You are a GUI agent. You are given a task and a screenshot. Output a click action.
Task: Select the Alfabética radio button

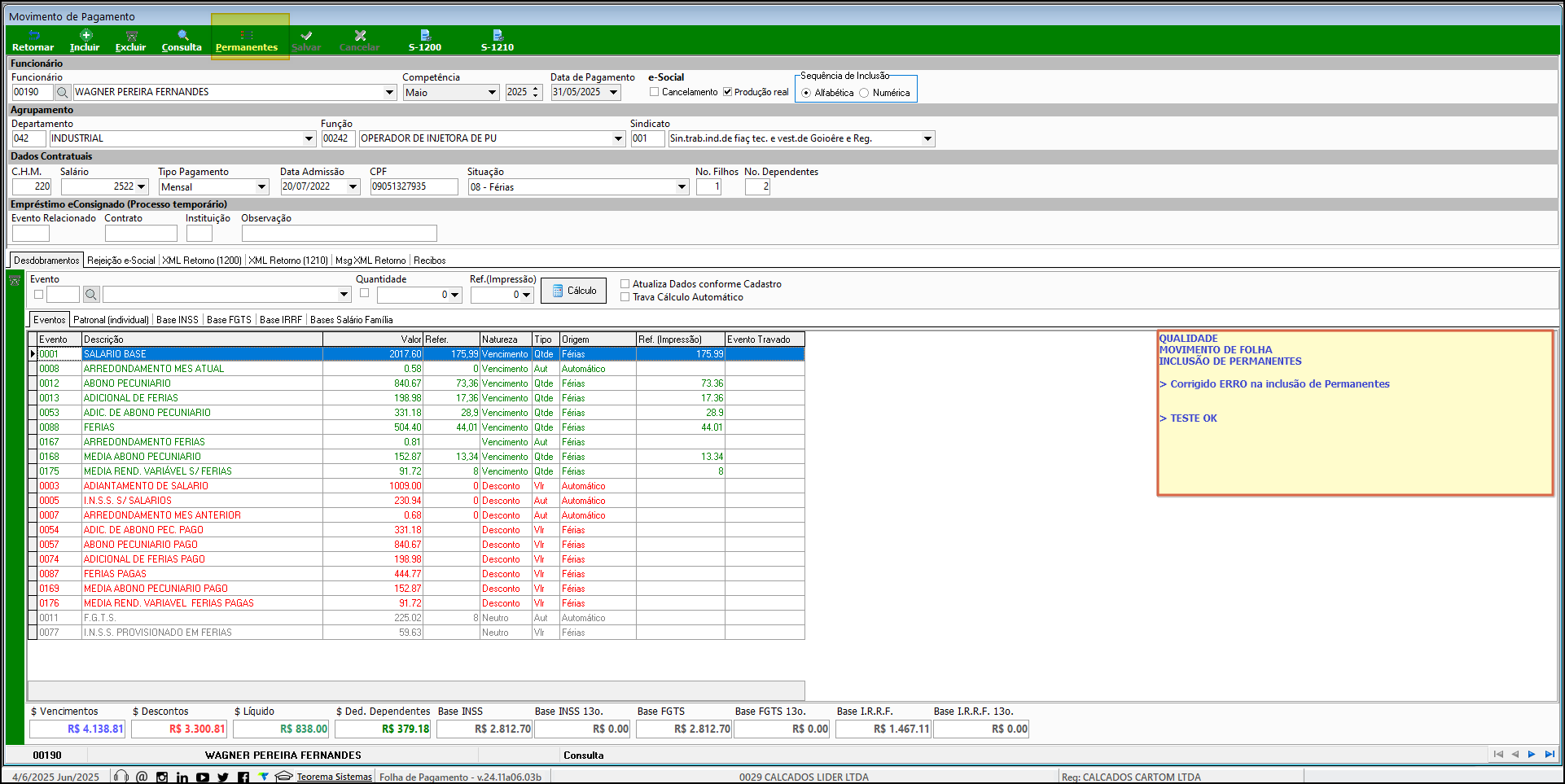[x=806, y=93]
